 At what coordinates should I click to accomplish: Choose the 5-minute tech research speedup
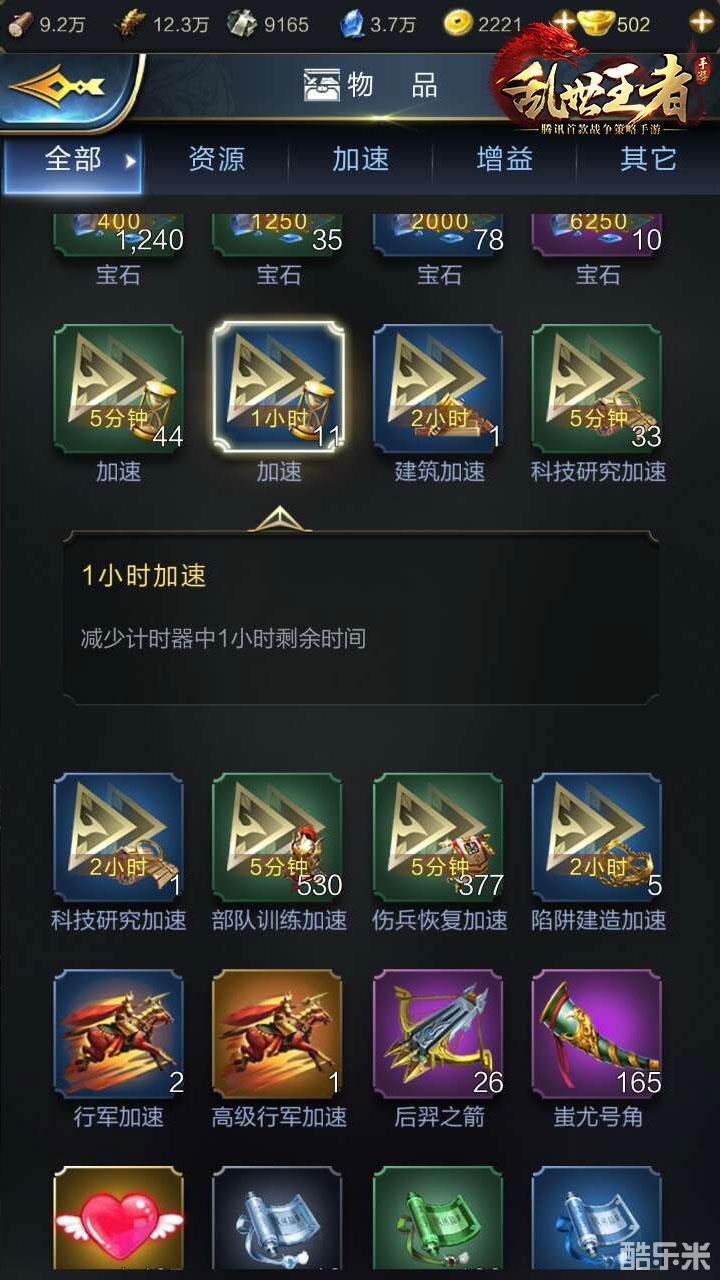point(597,388)
